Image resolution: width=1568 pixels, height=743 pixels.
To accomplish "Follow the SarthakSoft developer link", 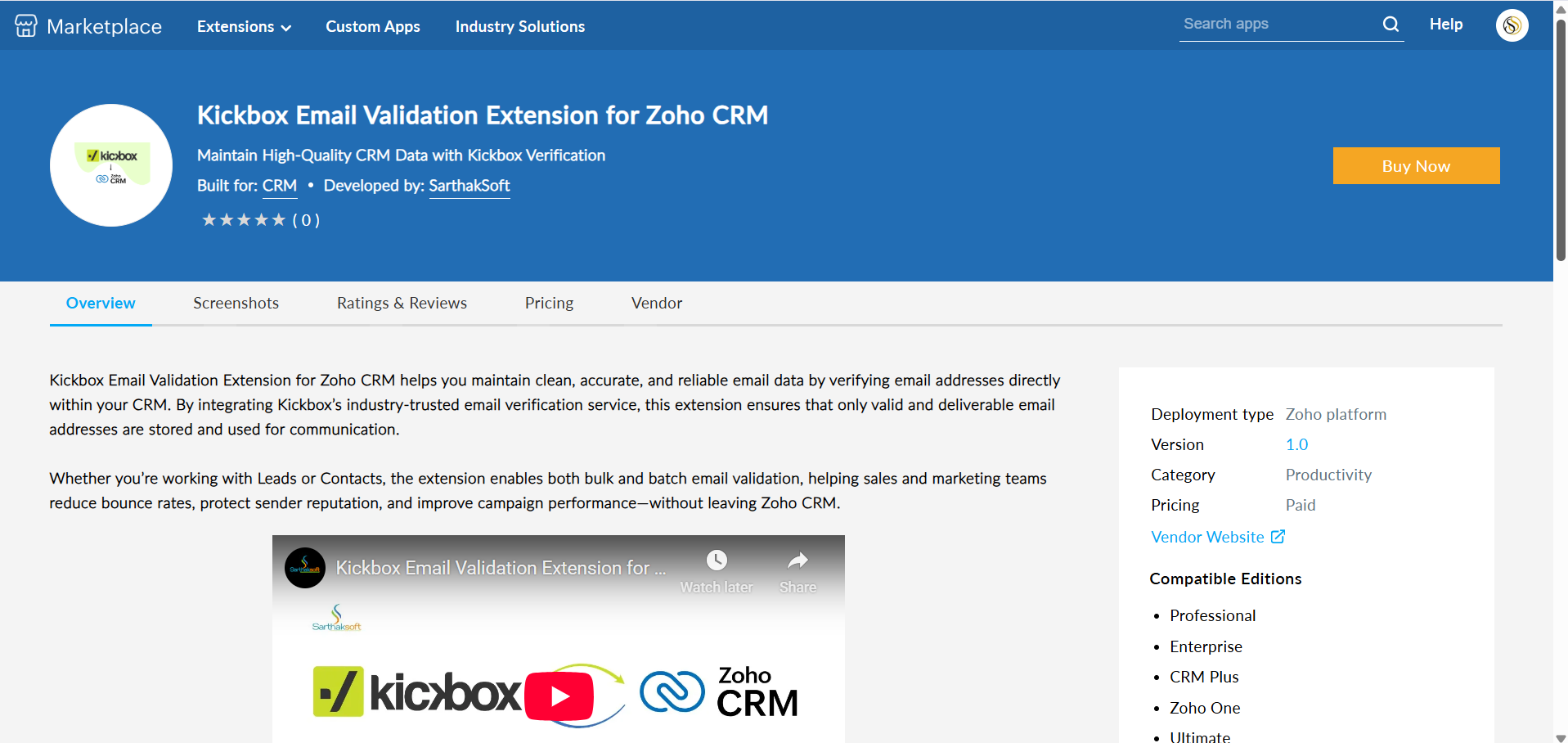I will point(470,186).
